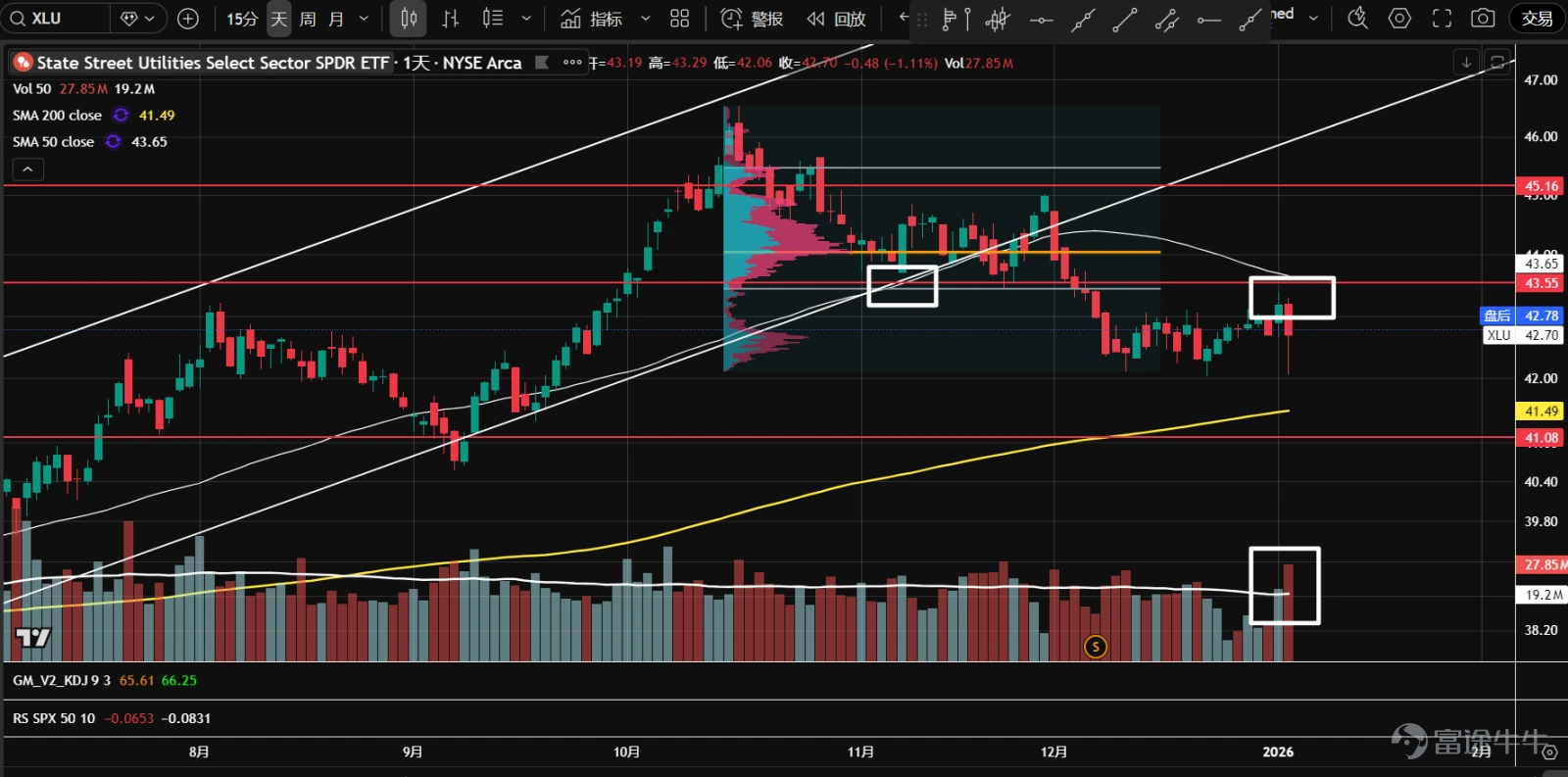This screenshot has width=1568, height=777.
Task: Expand the chart style dropdown chevron
Action: tap(526, 19)
